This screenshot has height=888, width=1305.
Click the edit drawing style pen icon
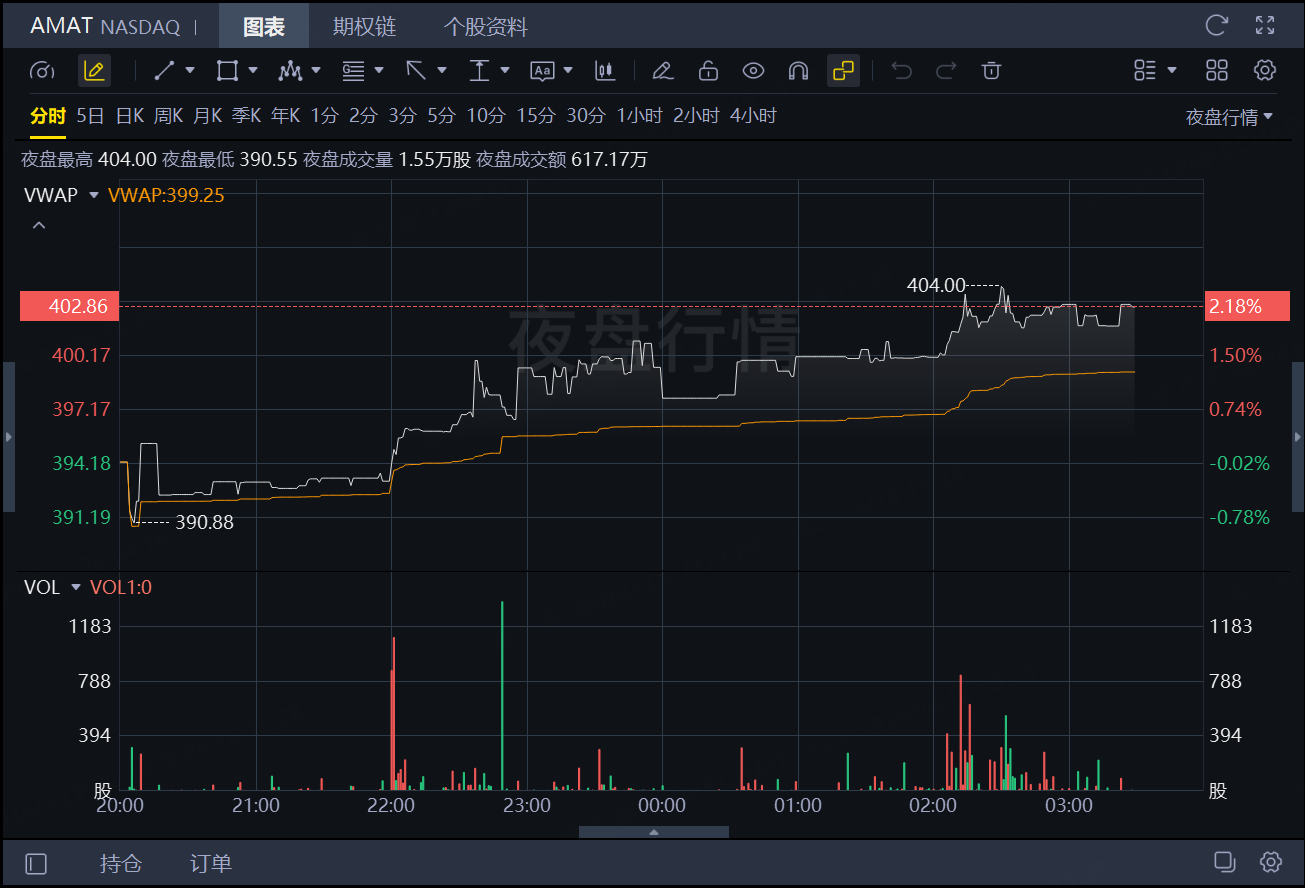(x=661, y=71)
